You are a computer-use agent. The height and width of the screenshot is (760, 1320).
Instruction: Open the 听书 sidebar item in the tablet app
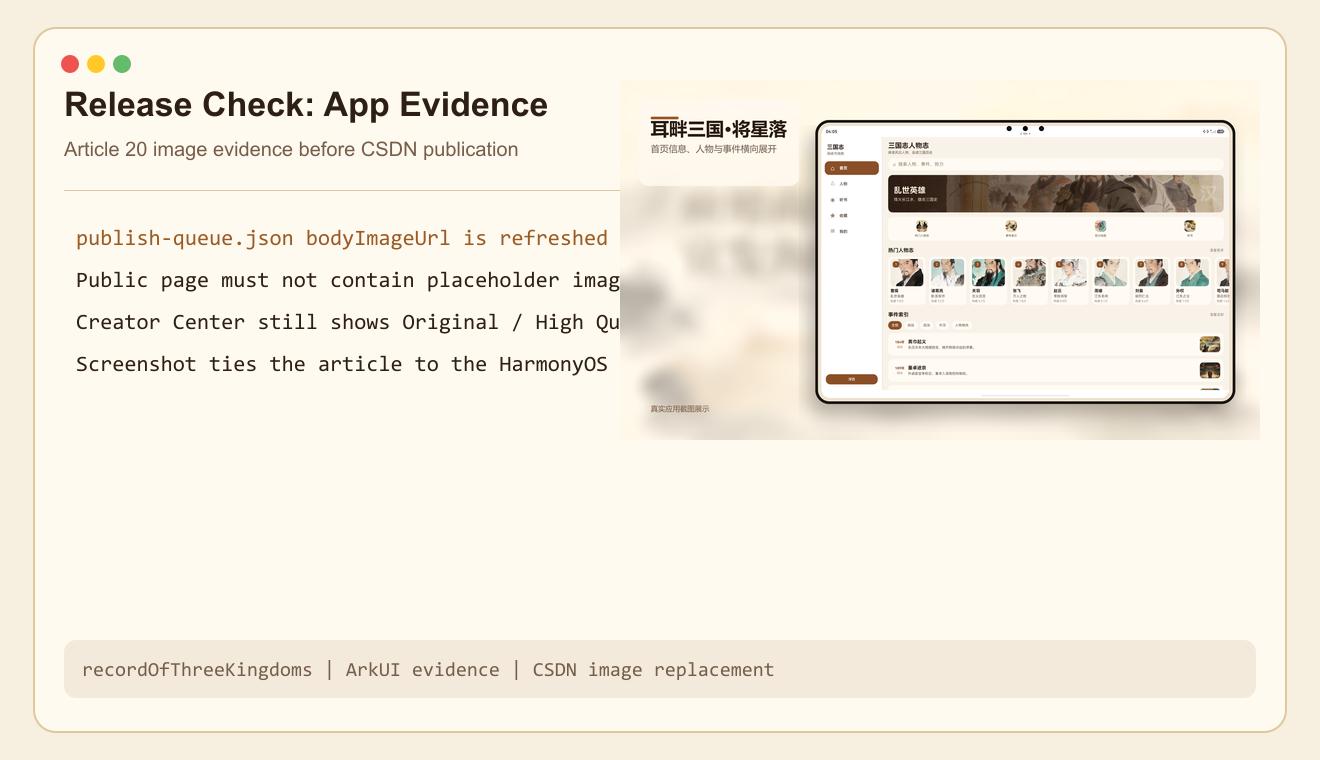[x=852, y=200]
